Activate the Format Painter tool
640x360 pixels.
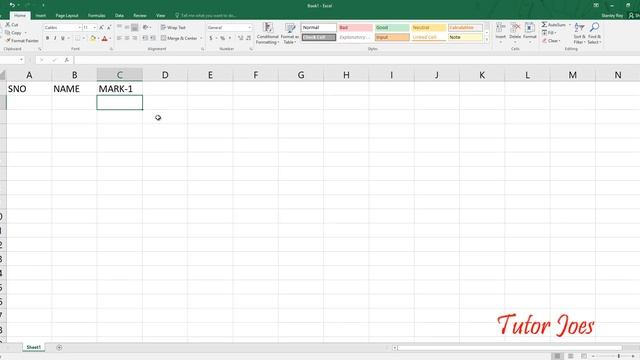(22, 41)
